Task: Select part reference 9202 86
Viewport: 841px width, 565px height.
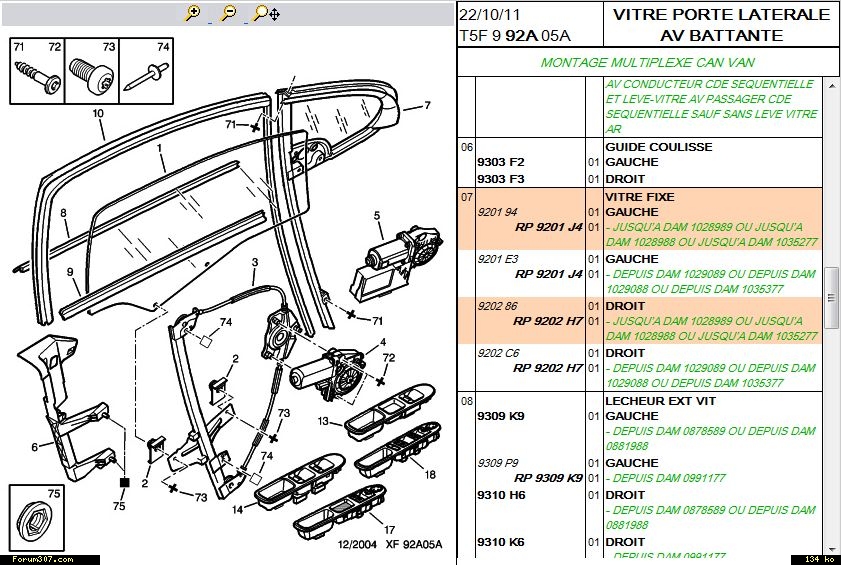Action: (497, 306)
